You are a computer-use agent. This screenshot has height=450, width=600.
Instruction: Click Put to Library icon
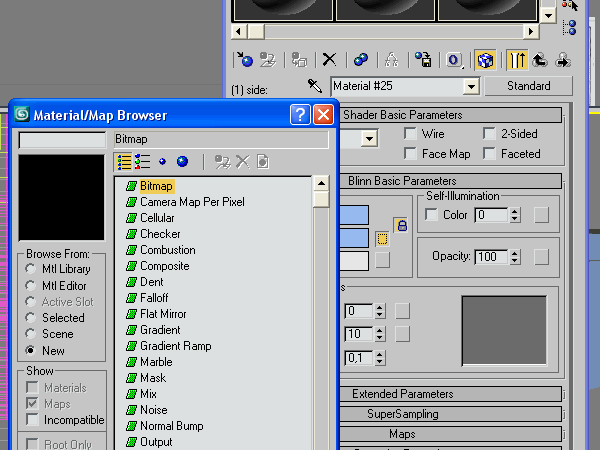[423, 60]
